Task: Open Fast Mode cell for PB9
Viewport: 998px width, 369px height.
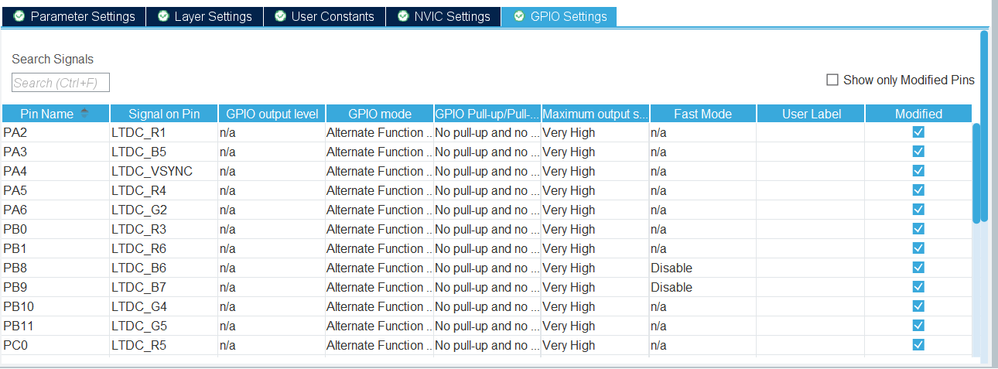Action: (x=703, y=287)
